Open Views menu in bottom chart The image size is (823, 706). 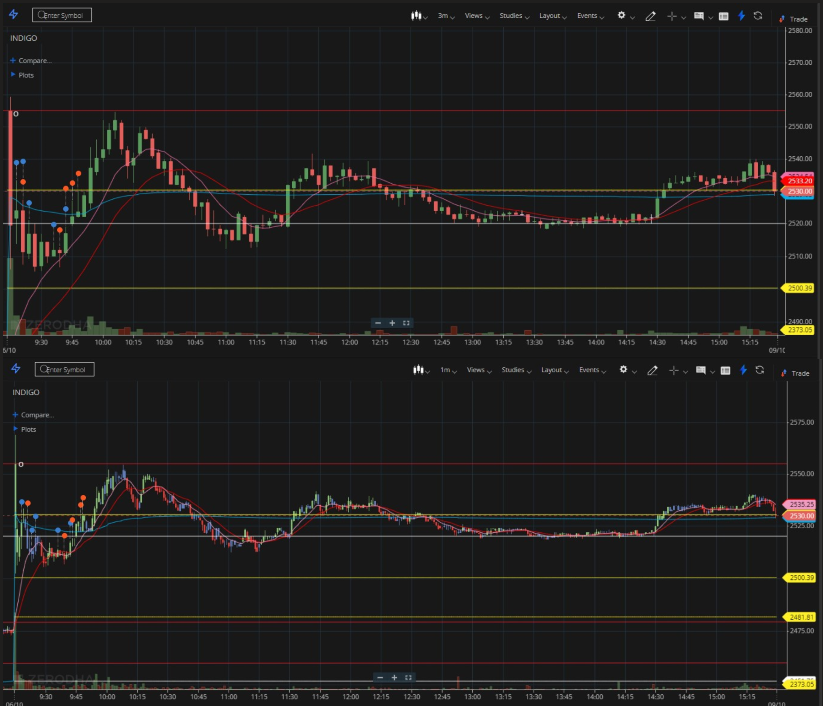pyautogui.click(x=479, y=370)
